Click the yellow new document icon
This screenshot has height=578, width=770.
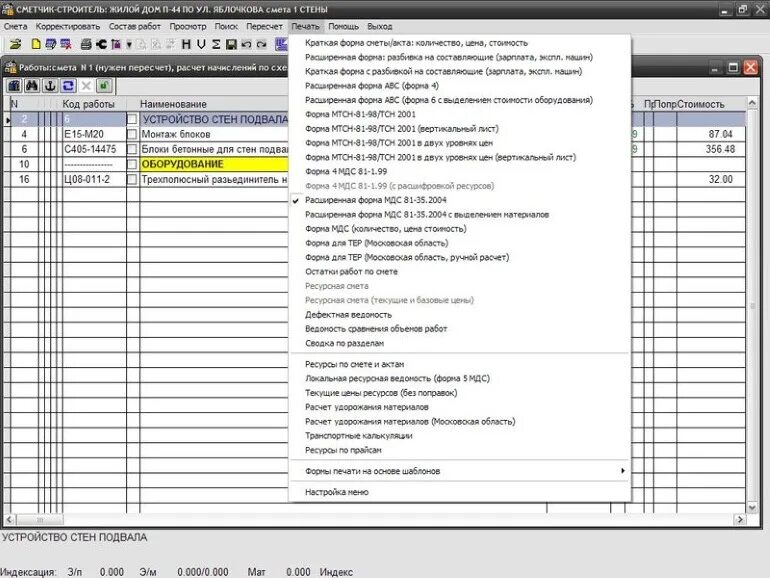[x=36, y=45]
